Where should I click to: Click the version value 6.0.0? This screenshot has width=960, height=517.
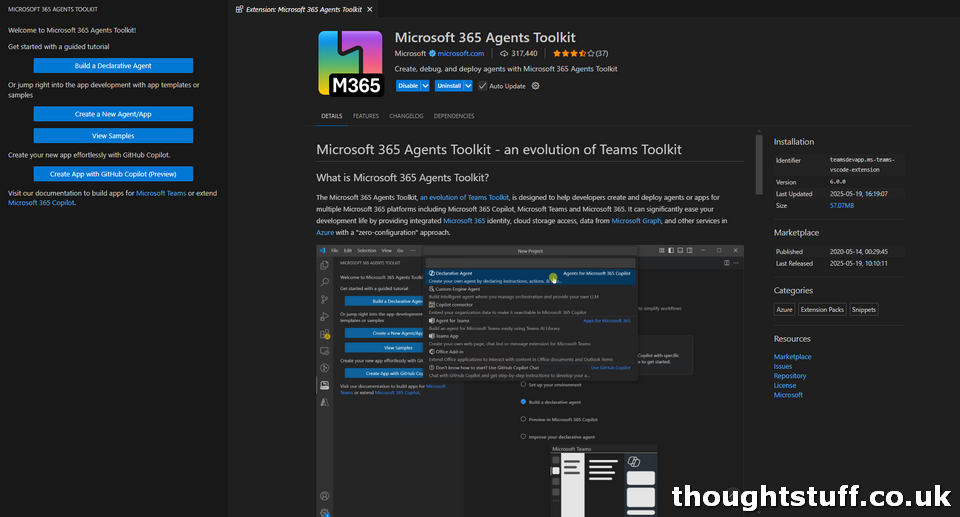[x=838, y=182]
